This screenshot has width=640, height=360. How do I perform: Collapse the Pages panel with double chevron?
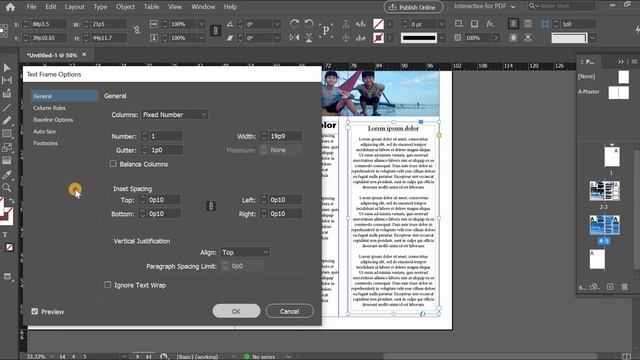621,62
